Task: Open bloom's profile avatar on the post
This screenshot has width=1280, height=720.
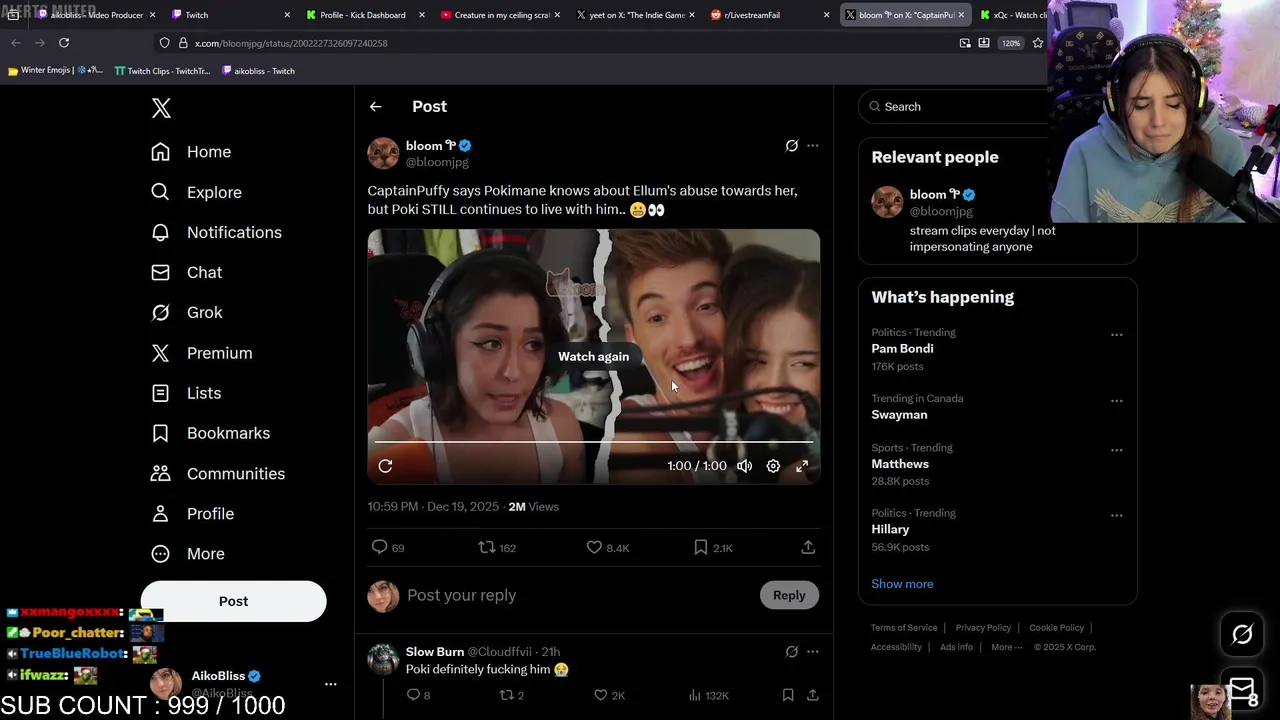Action: pos(383,153)
